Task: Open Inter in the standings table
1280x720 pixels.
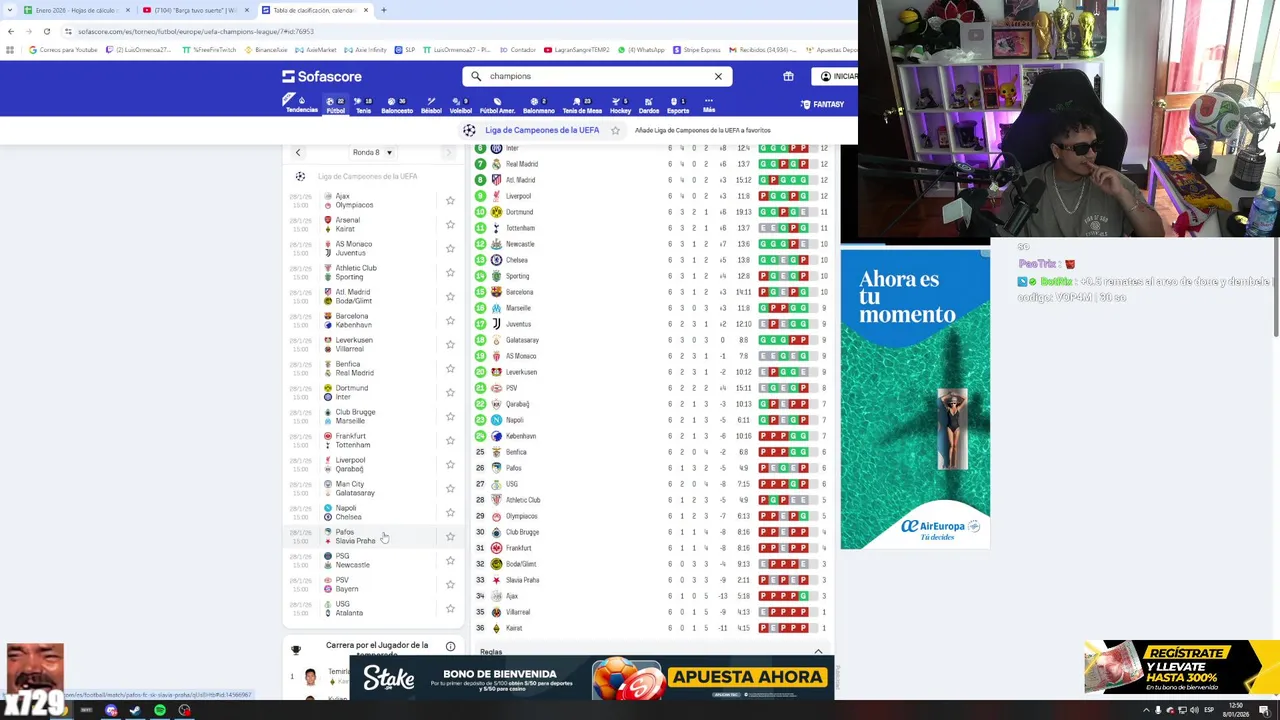Action: 652,148
